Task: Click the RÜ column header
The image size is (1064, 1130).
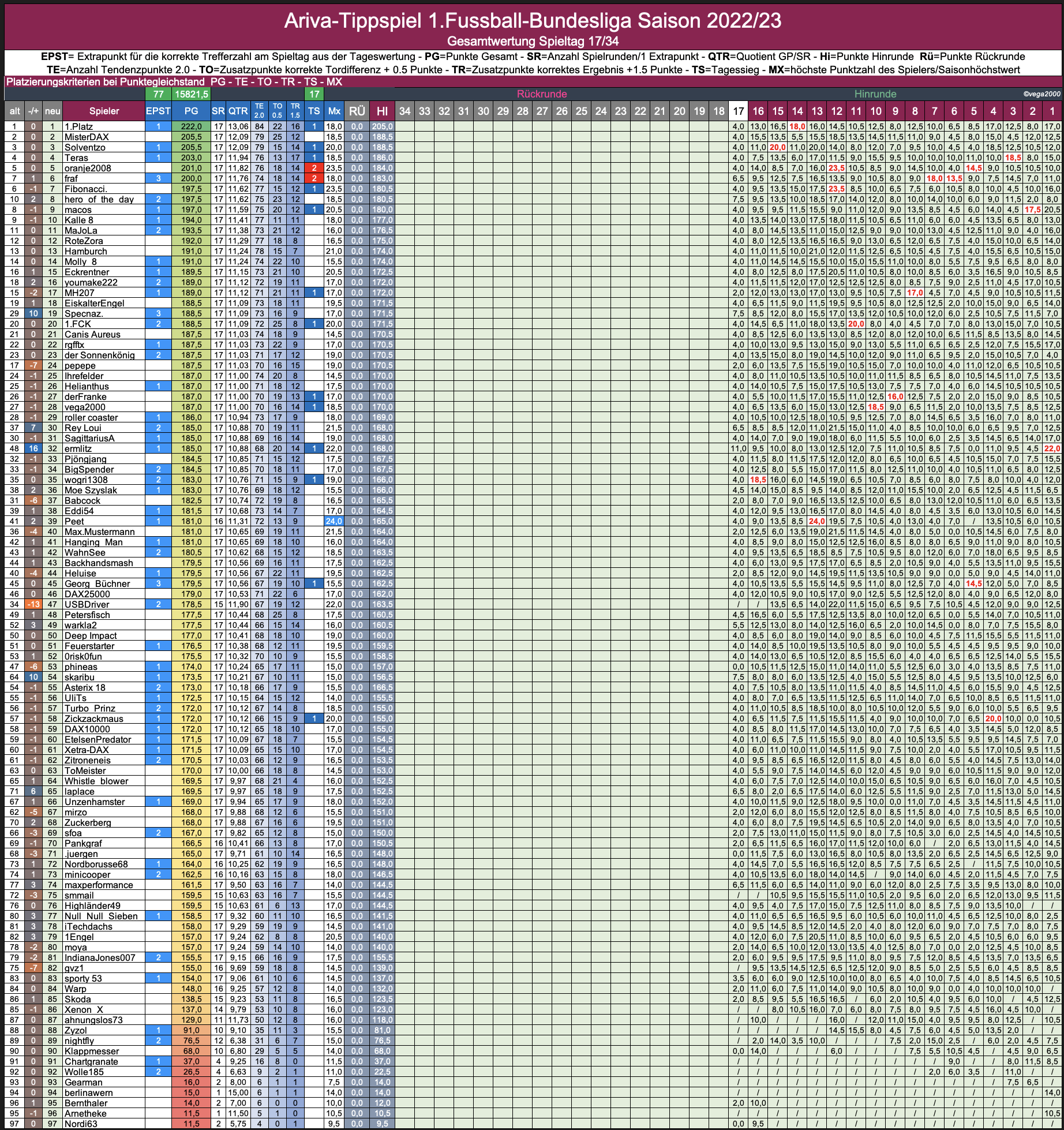Action: point(357,111)
